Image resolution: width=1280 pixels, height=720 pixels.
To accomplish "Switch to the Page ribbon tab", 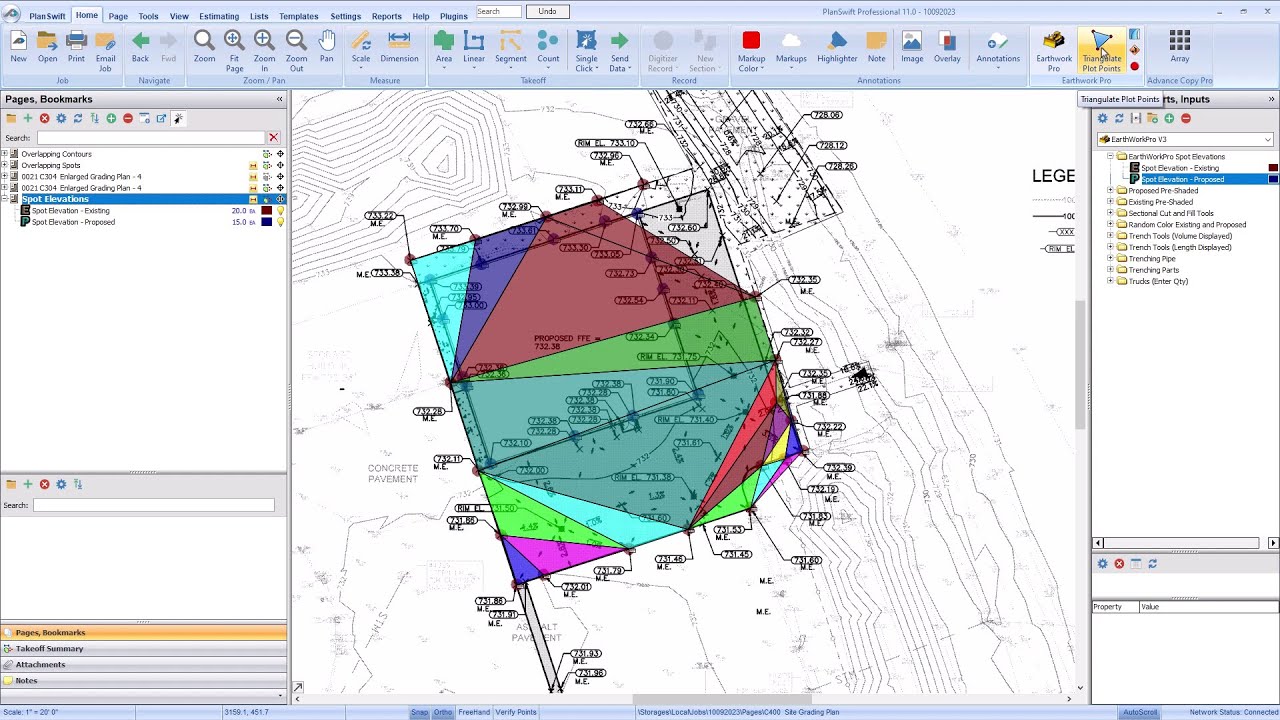I will click(118, 16).
